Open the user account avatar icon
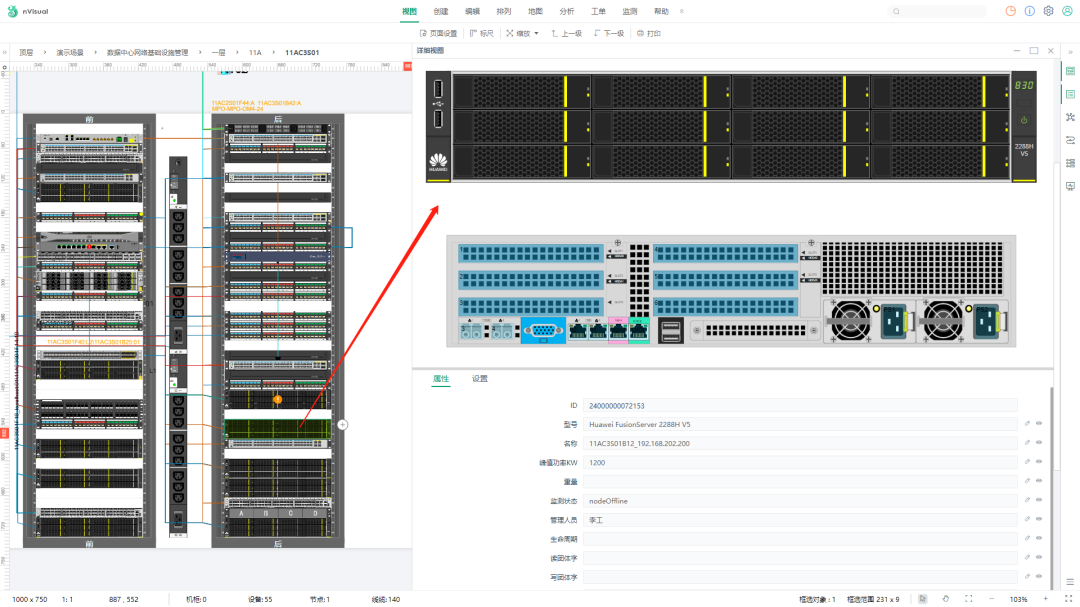 (1067, 11)
